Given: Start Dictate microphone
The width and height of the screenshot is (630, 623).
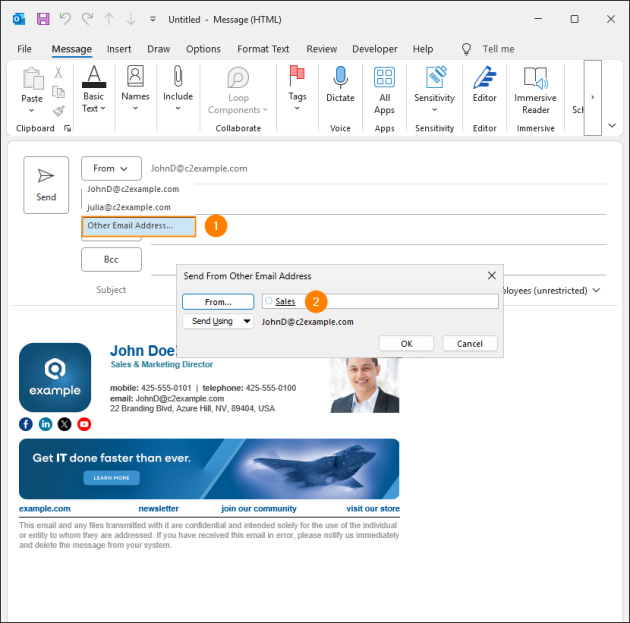Looking at the screenshot, I should tap(340, 84).
